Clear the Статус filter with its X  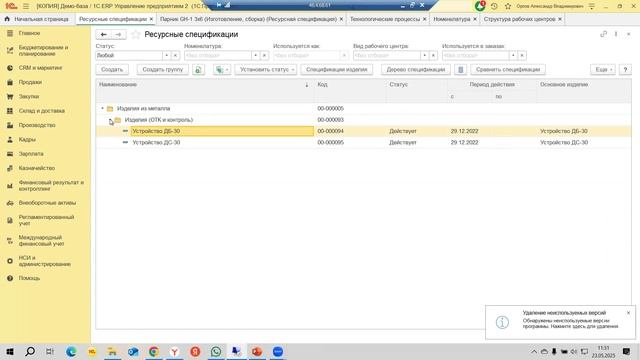[x=176, y=55]
